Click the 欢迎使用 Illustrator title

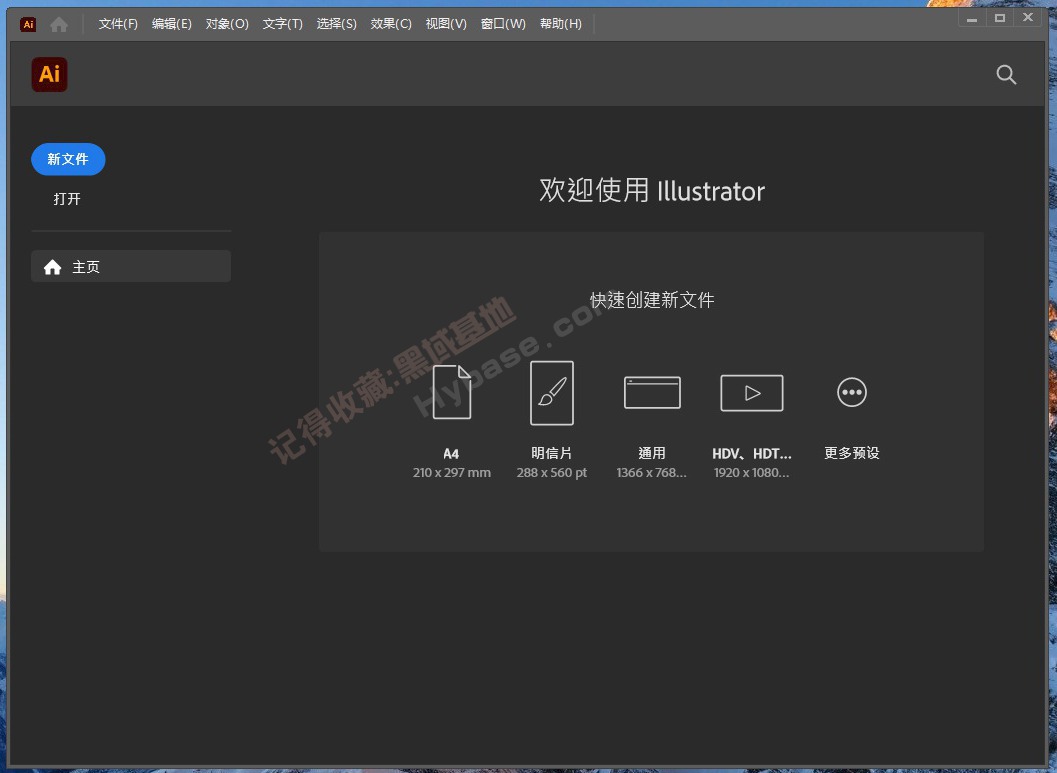point(652,191)
